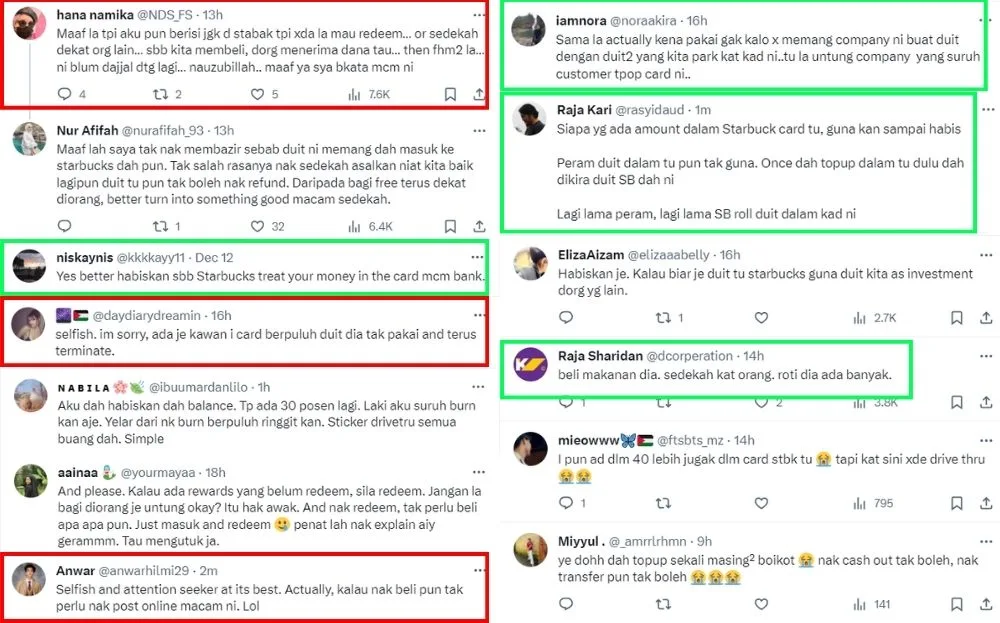
Task: Open iamnora's avatar thumbnail
Action: tap(527, 31)
